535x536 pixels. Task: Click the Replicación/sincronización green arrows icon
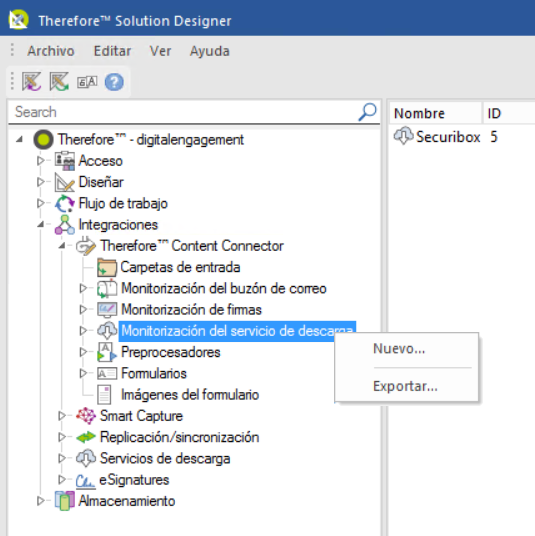(x=86, y=437)
